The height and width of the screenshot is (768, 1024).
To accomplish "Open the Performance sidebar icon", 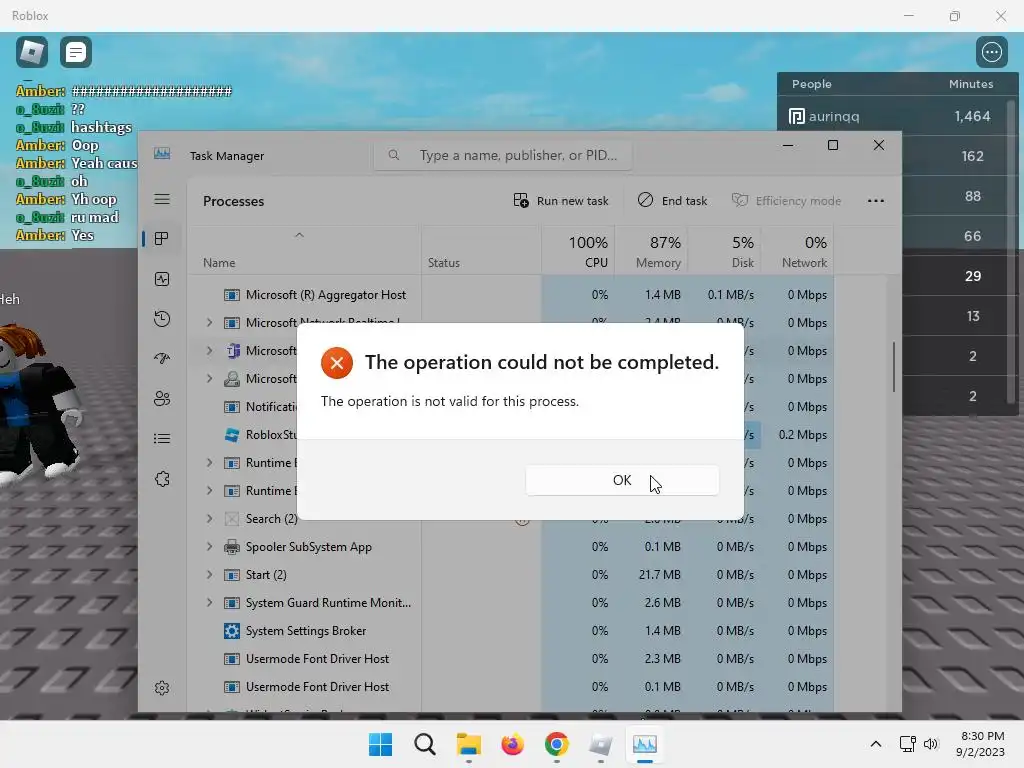I will 162,280.
